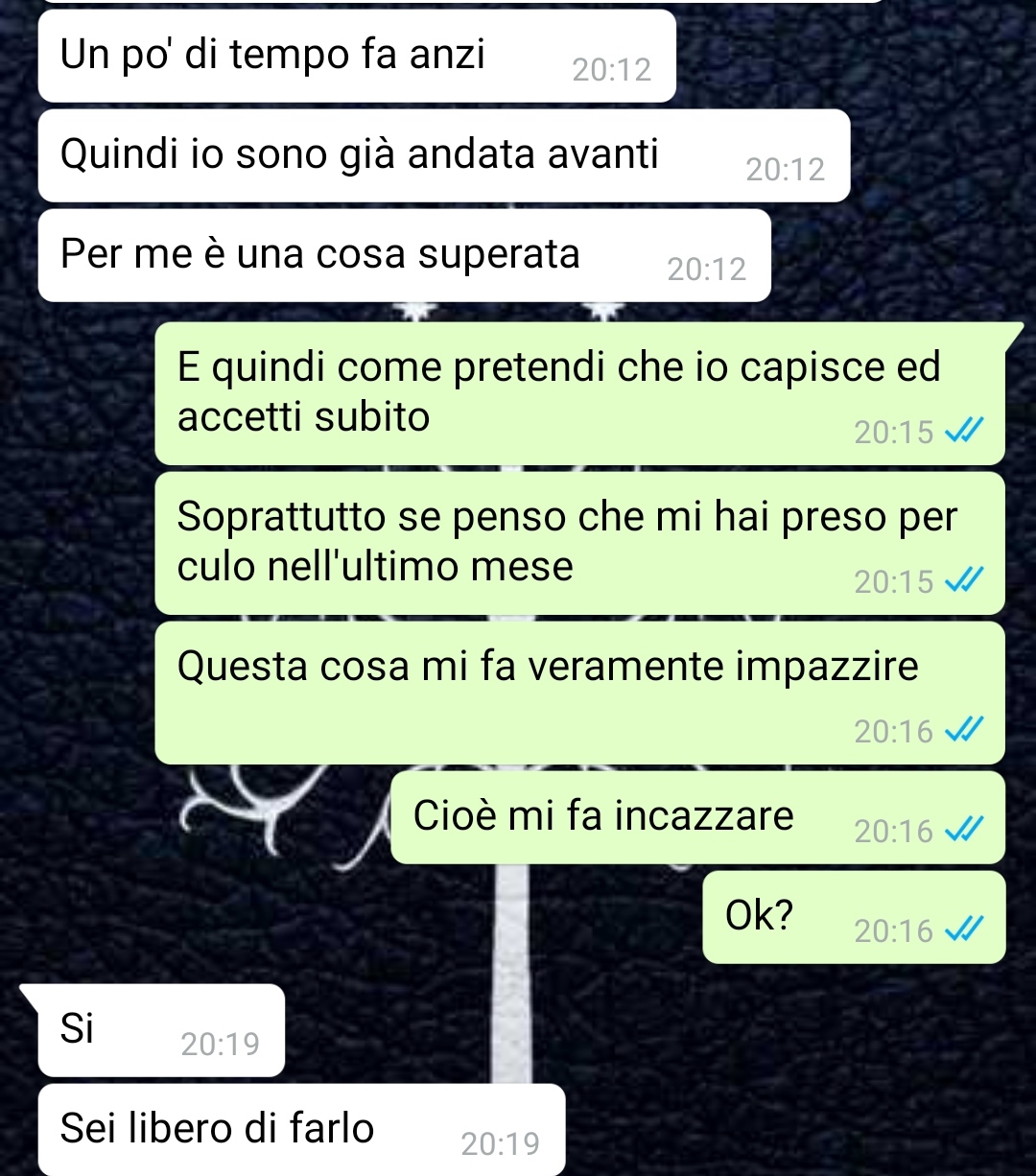Screen dimensions: 1036x1176
Task: Tap the white tree trunk in chat wallpaper
Action: click(512, 974)
